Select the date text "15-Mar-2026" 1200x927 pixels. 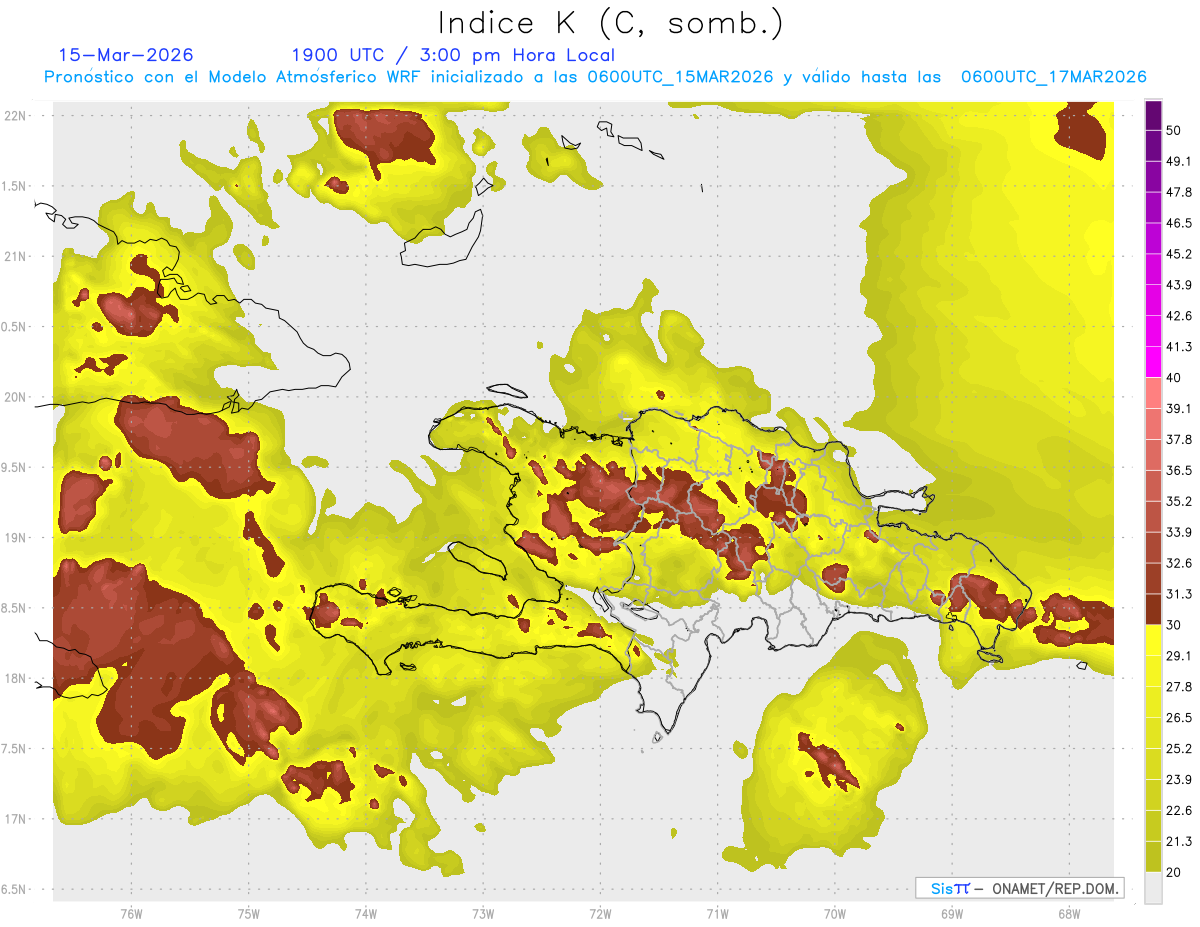[x=126, y=55]
